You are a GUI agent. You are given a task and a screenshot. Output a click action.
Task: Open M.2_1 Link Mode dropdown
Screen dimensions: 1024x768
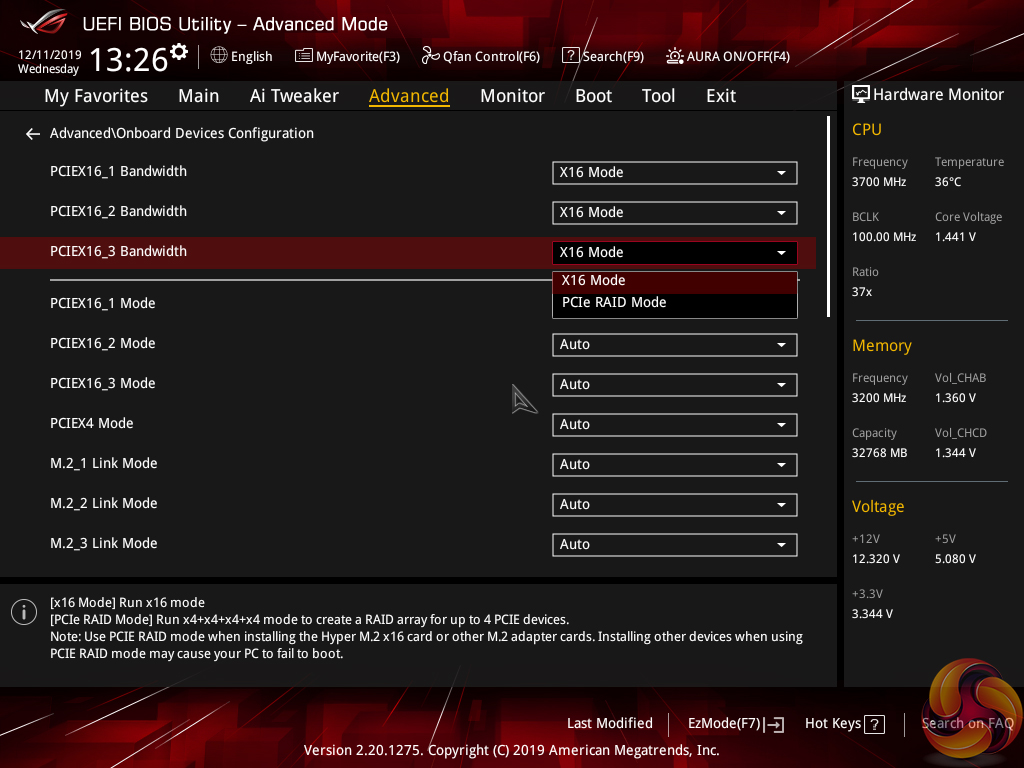pyautogui.click(x=675, y=465)
